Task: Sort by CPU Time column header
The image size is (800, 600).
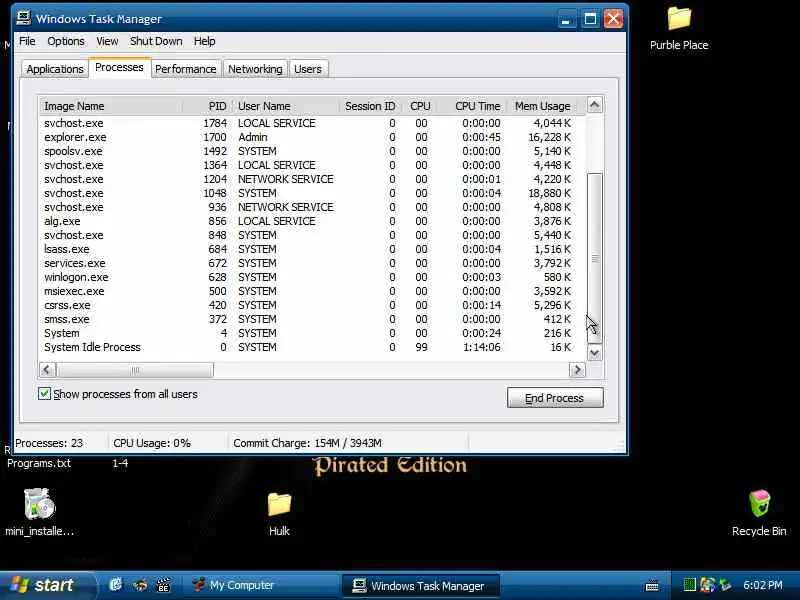Action: pos(472,106)
